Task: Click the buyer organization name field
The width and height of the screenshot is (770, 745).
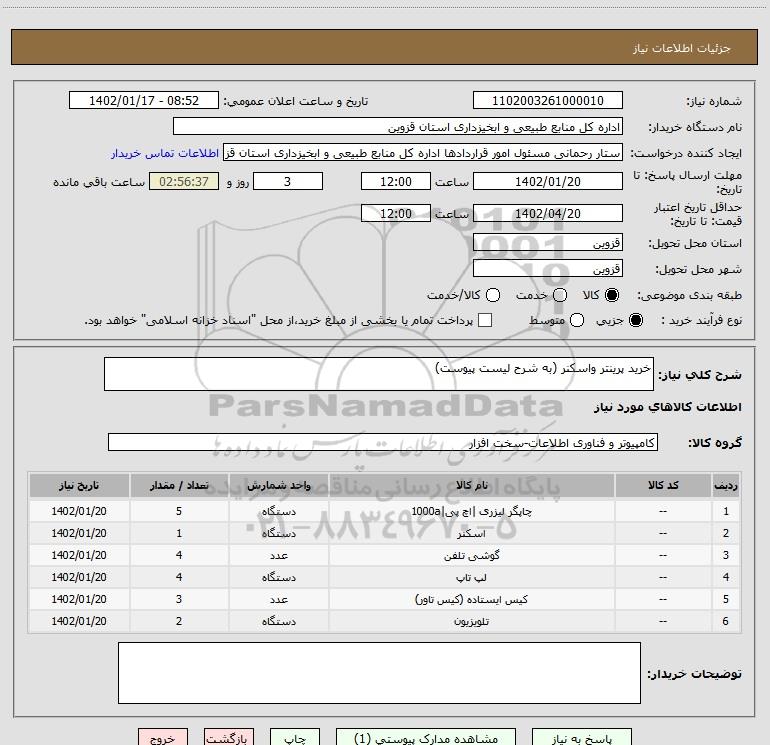Action: (398, 126)
